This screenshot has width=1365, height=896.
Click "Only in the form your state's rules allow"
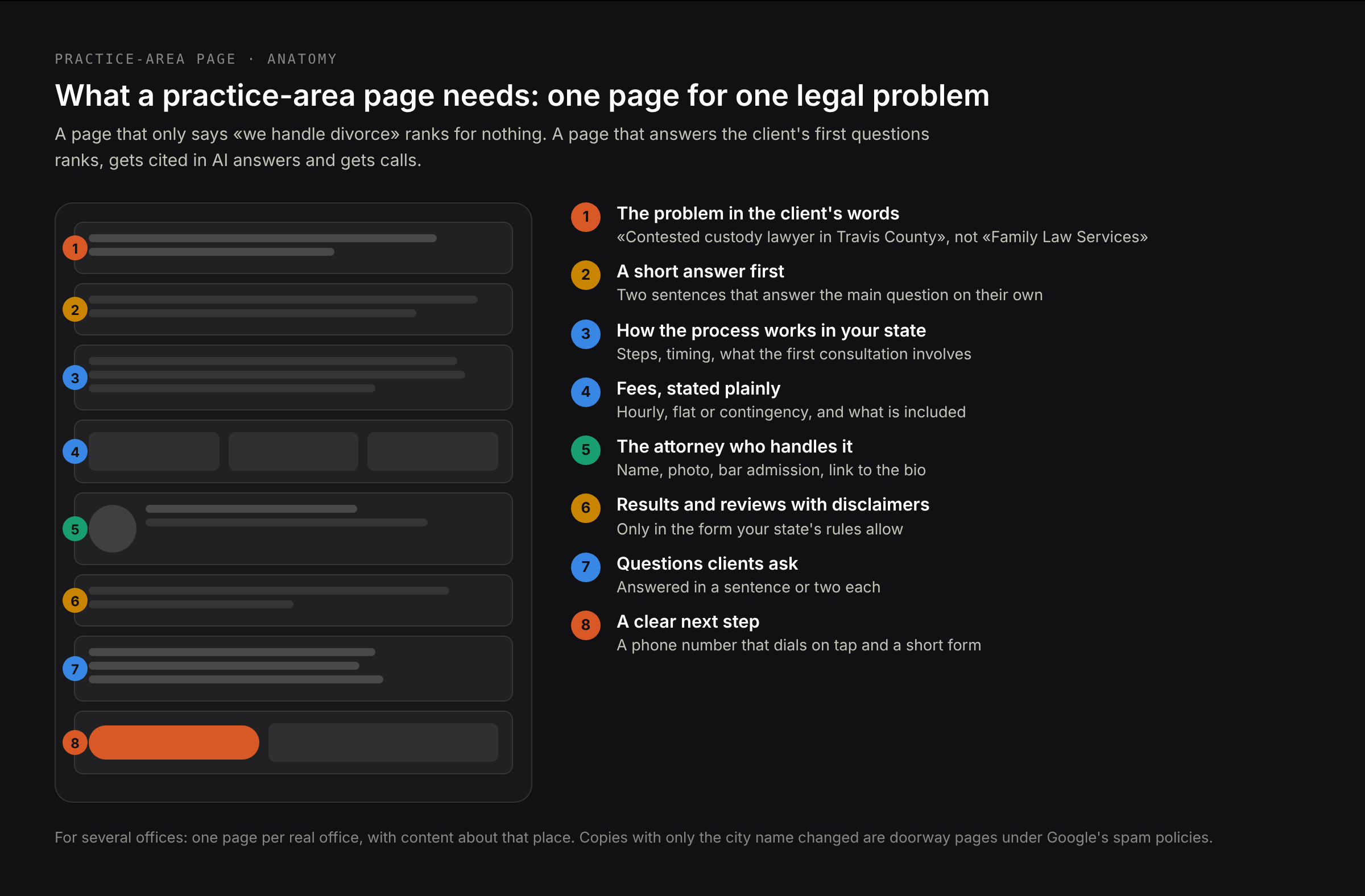(x=759, y=529)
